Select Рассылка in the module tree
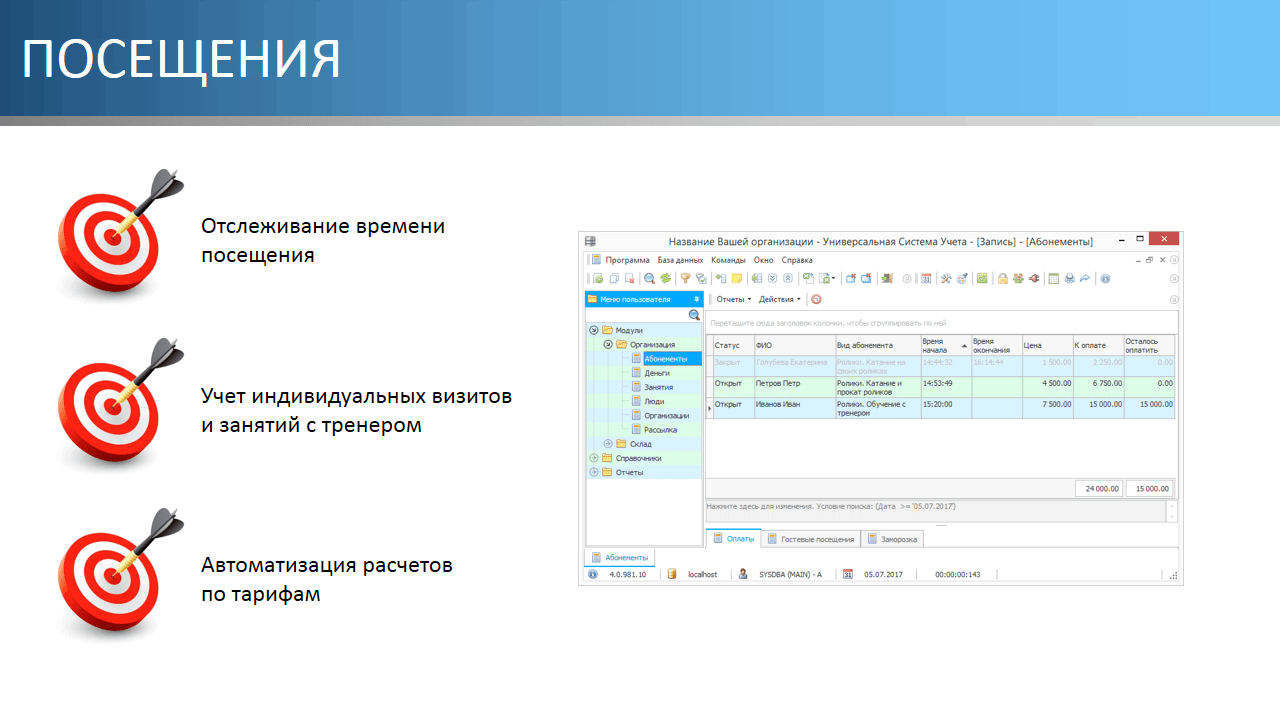The image size is (1280, 720). tap(660, 430)
